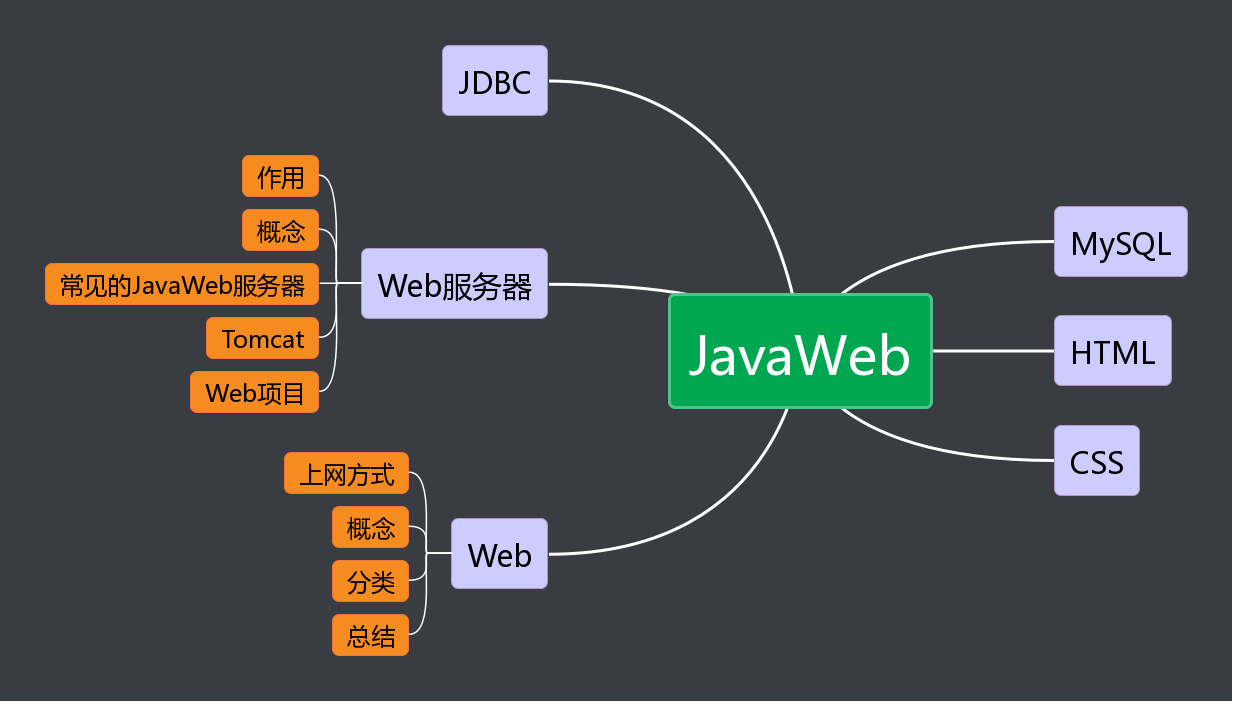The image size is (1240, 705).
Task: Click the CSS topic node
Action: pos(1097,461)
